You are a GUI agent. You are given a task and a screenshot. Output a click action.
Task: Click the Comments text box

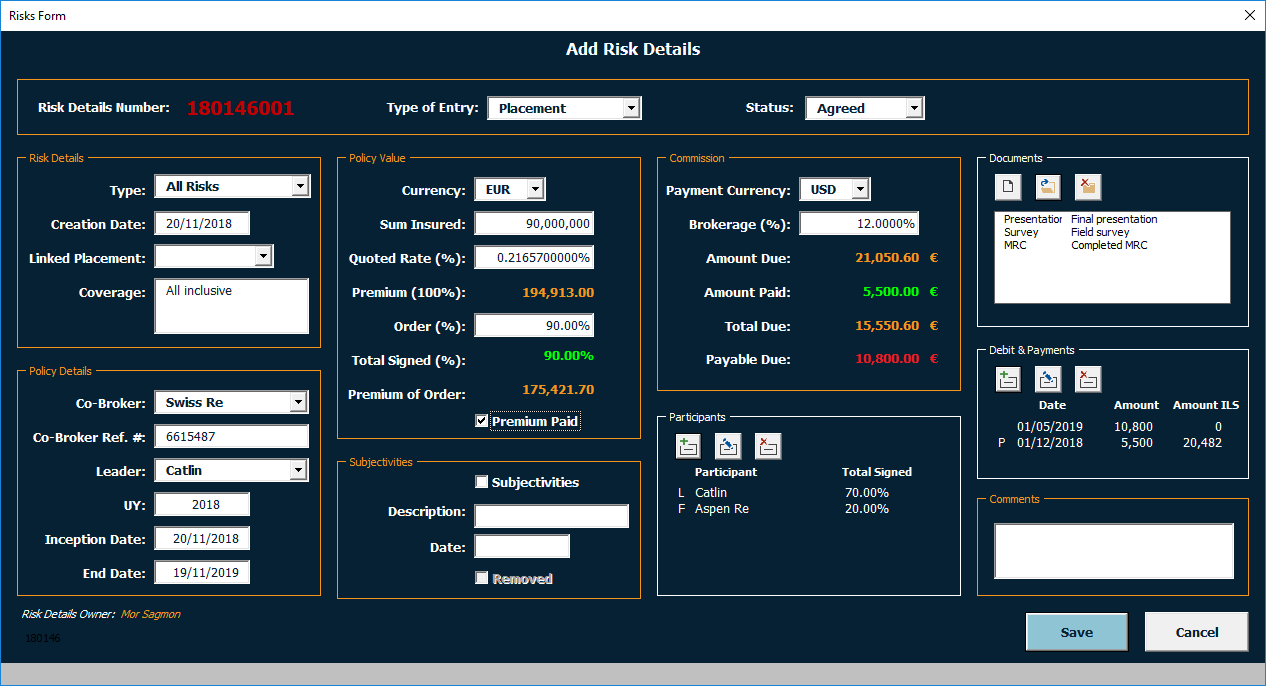[x=1114, y=551]
